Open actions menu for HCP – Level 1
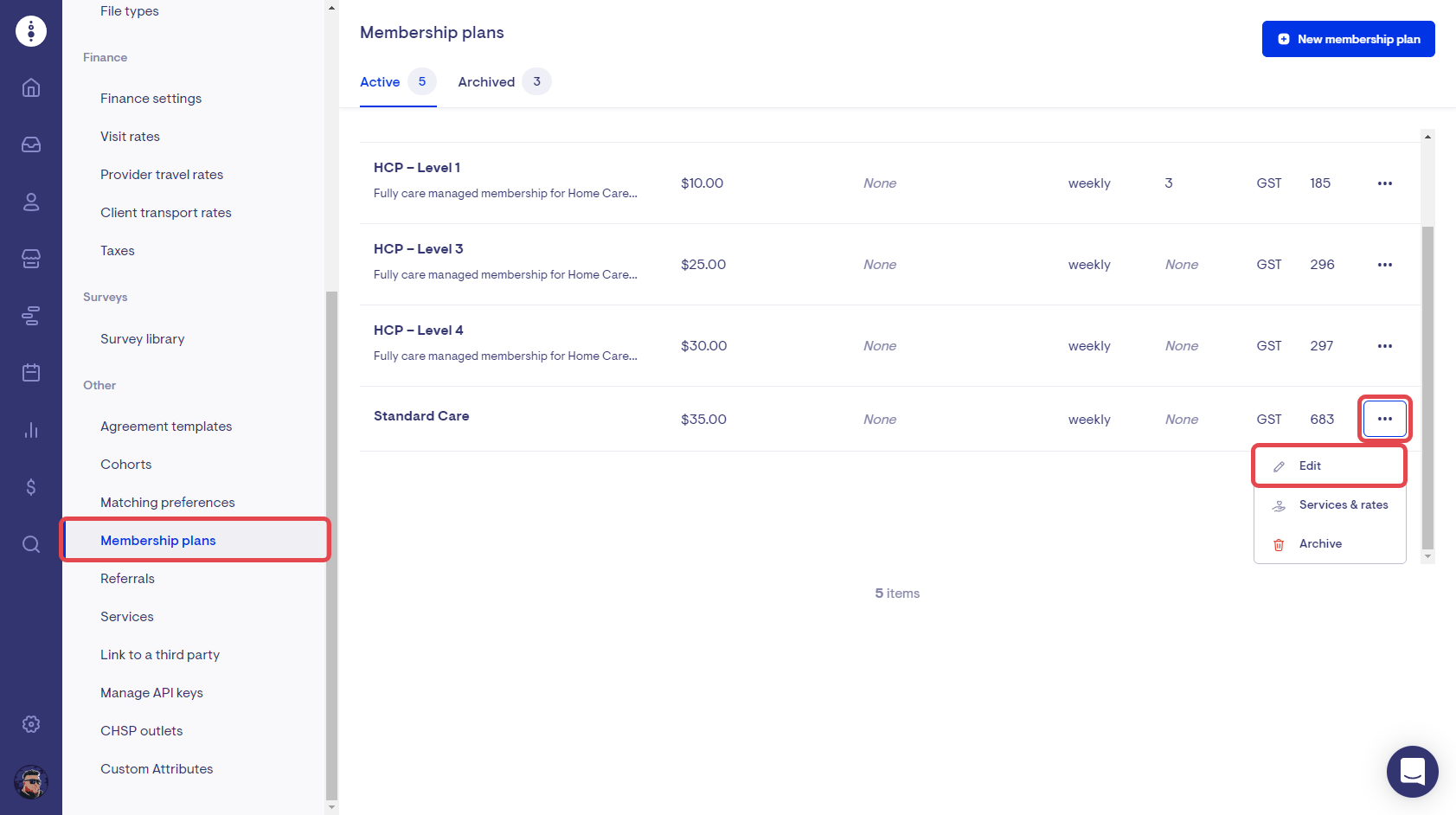This screenshot has height=815, width=1456. pyautogui.click(x=1384, y=183)
